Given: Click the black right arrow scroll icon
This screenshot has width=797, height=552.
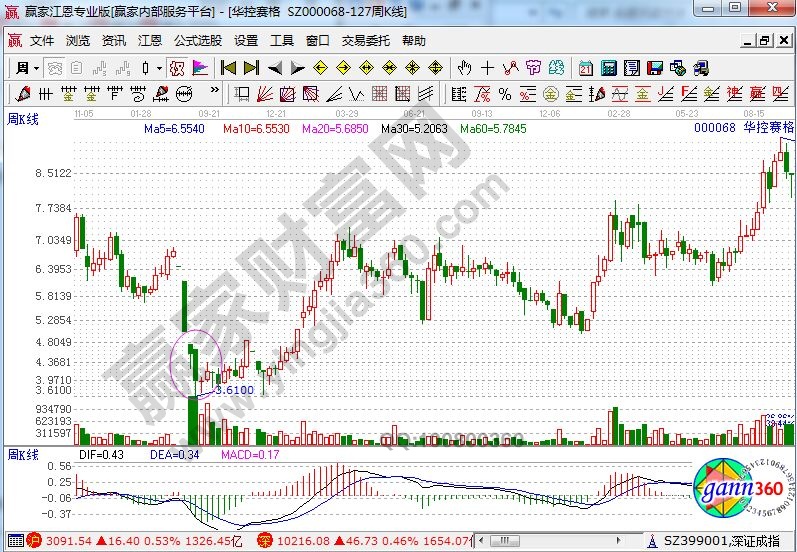Looking at the screenshot, I should [297, 68].
